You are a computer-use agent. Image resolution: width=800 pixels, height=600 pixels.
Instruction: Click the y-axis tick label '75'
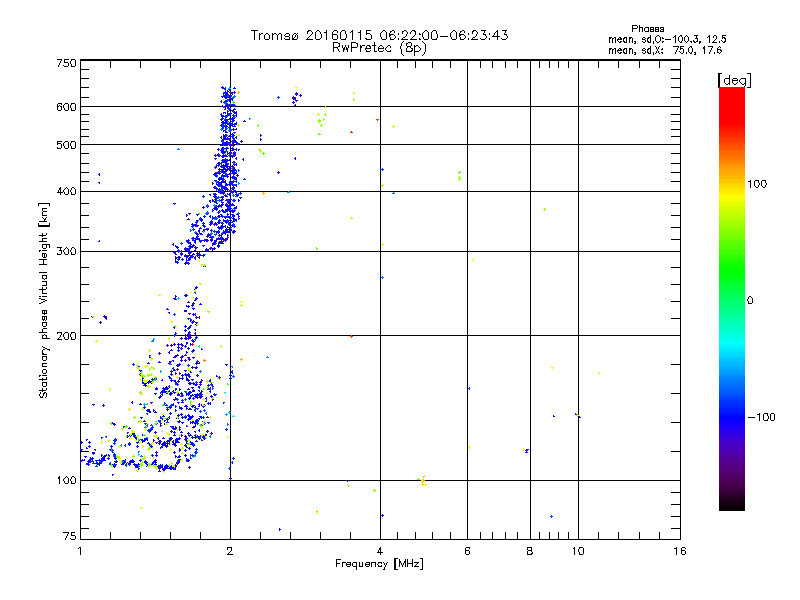pos(70,536)
